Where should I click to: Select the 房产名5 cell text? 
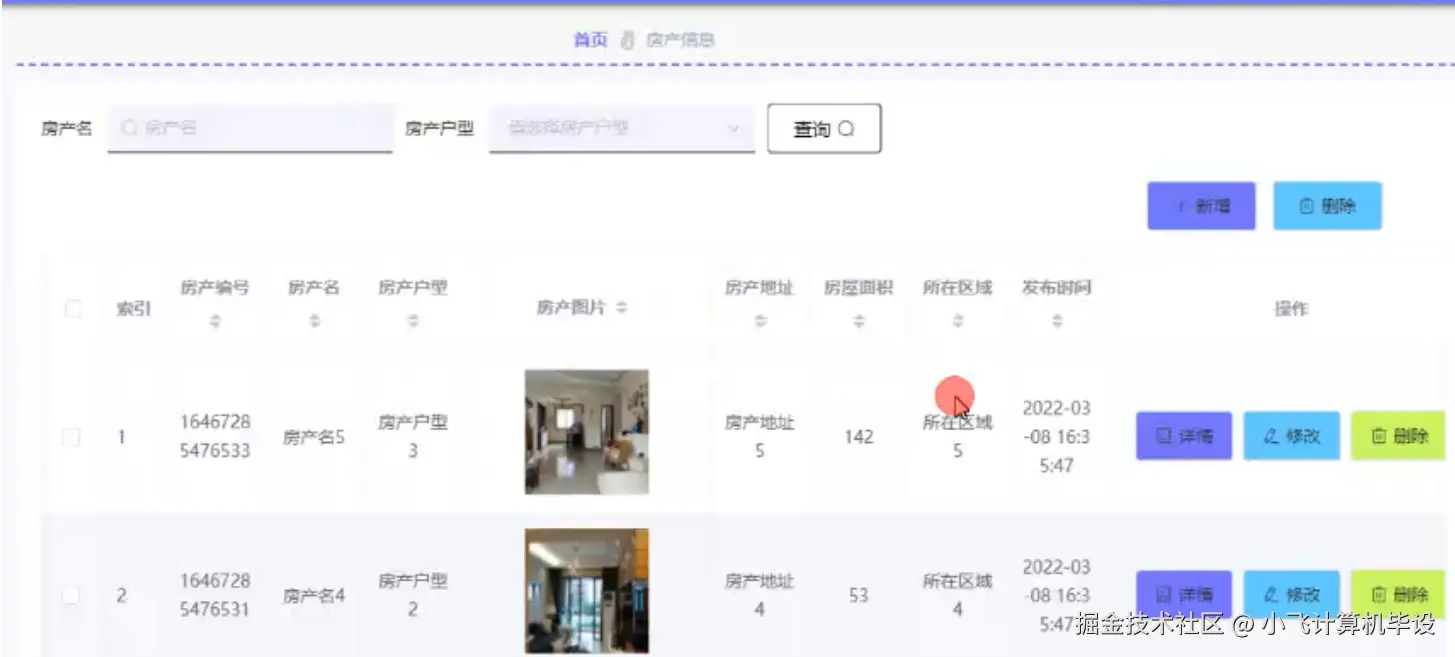314,437
